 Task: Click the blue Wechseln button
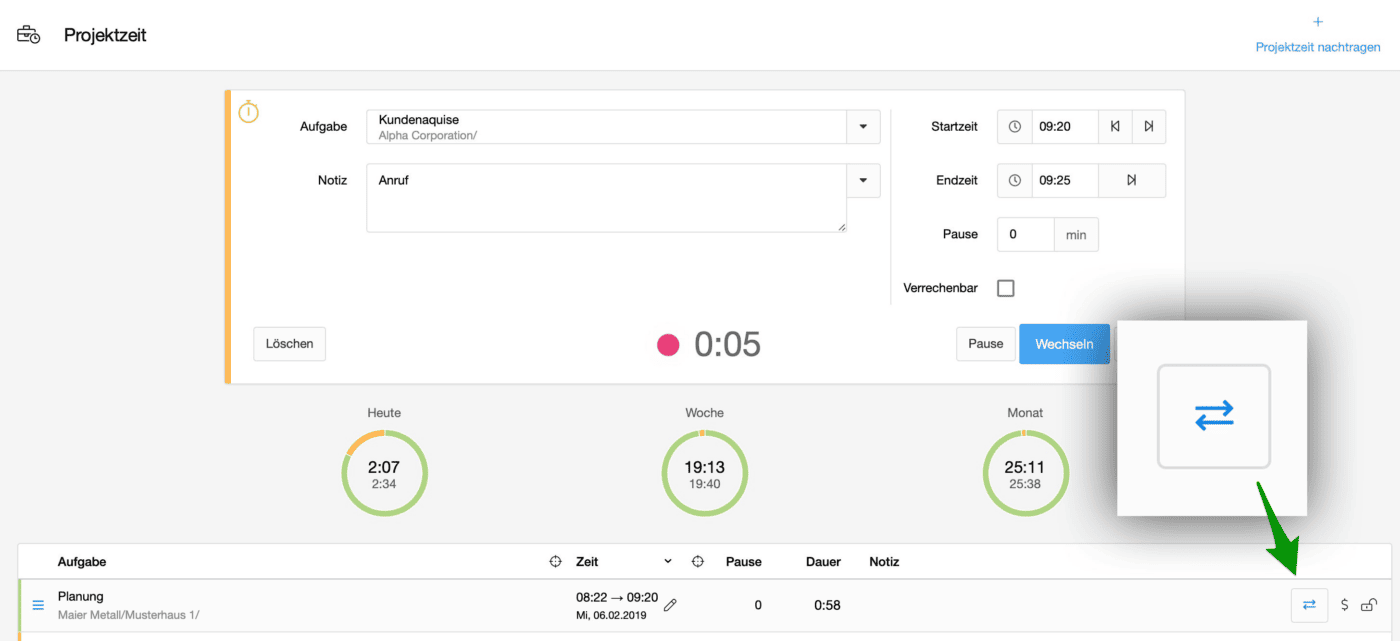coord(1064,344)
